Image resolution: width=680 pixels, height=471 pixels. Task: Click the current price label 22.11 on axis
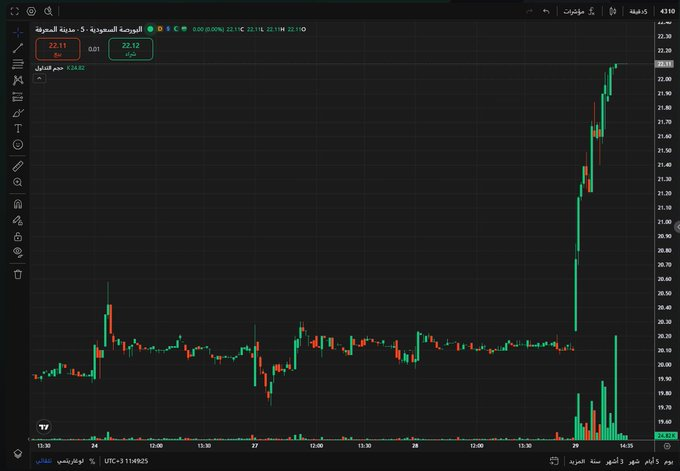tap(664, 64)
